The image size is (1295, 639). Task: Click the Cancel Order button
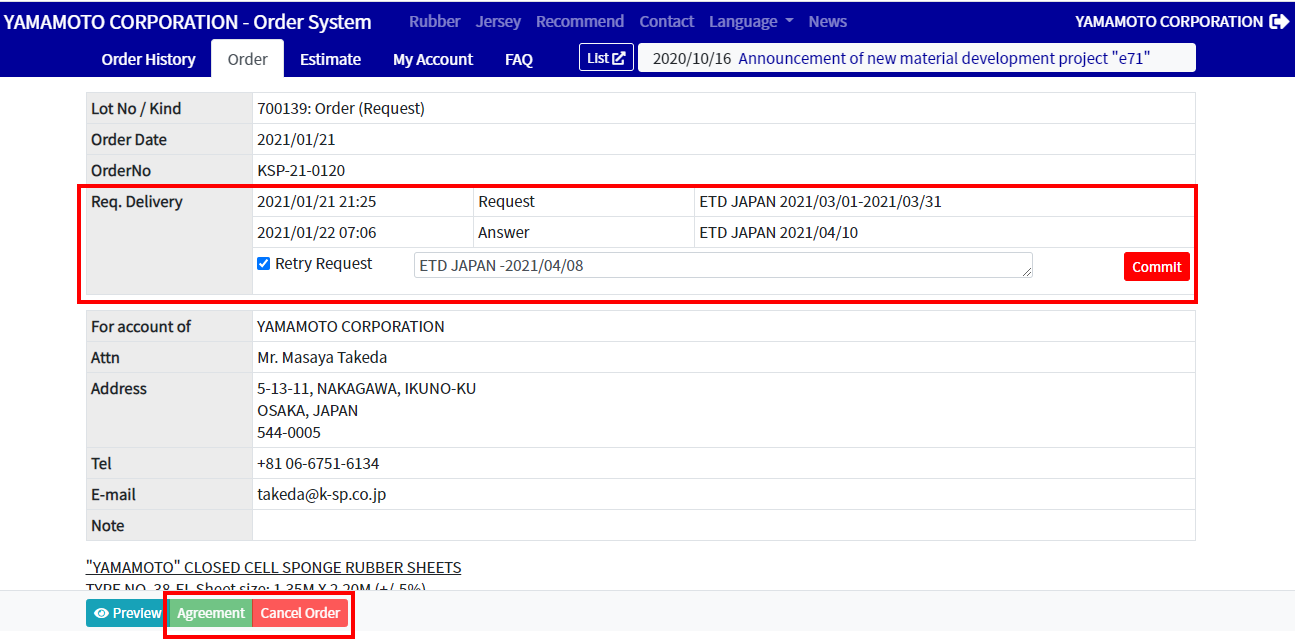tap(300, 613)
